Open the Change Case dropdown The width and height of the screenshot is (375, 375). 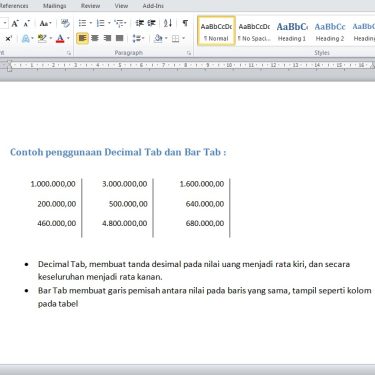tap(45, 23)
